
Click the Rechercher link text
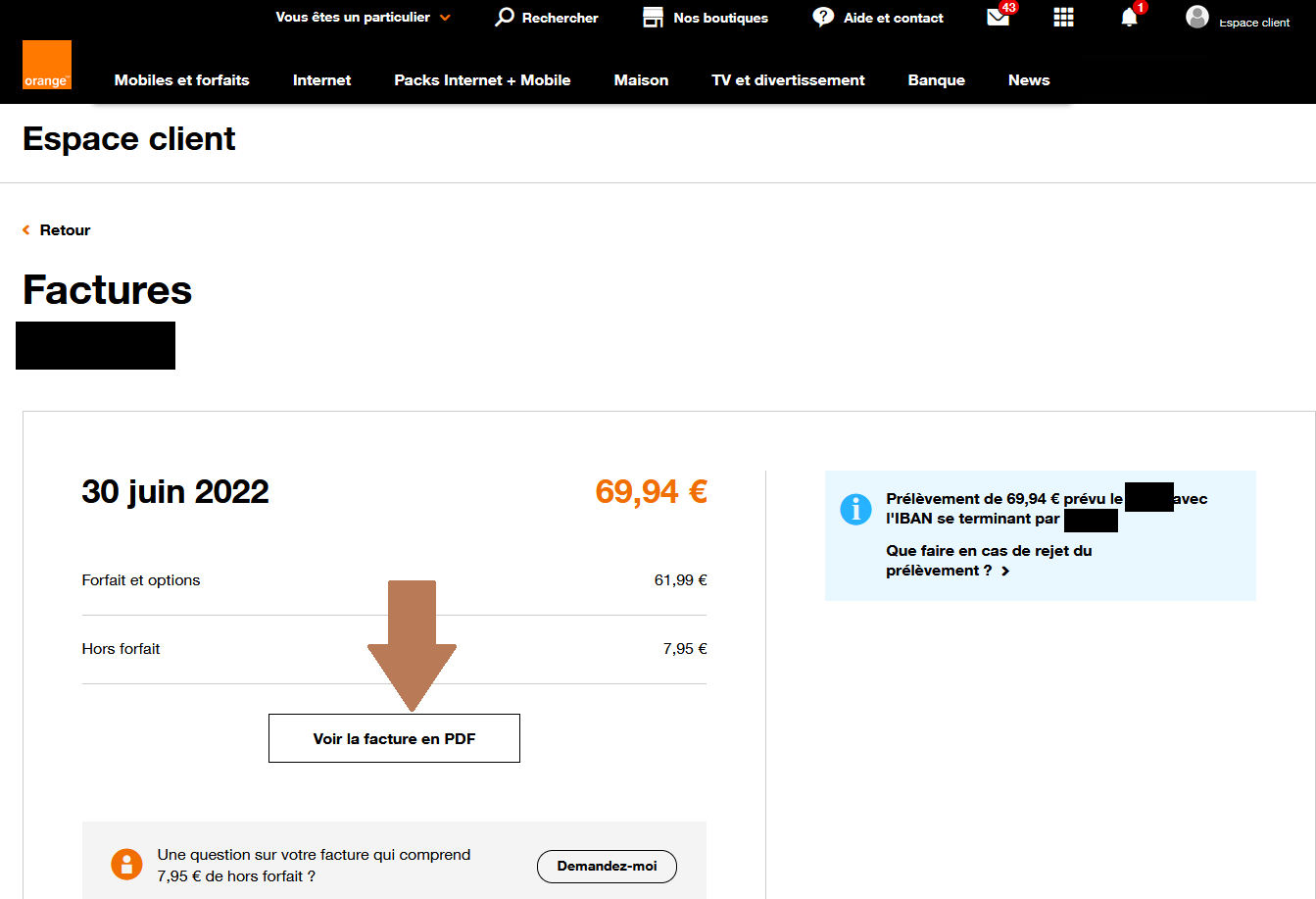point(561,18)
